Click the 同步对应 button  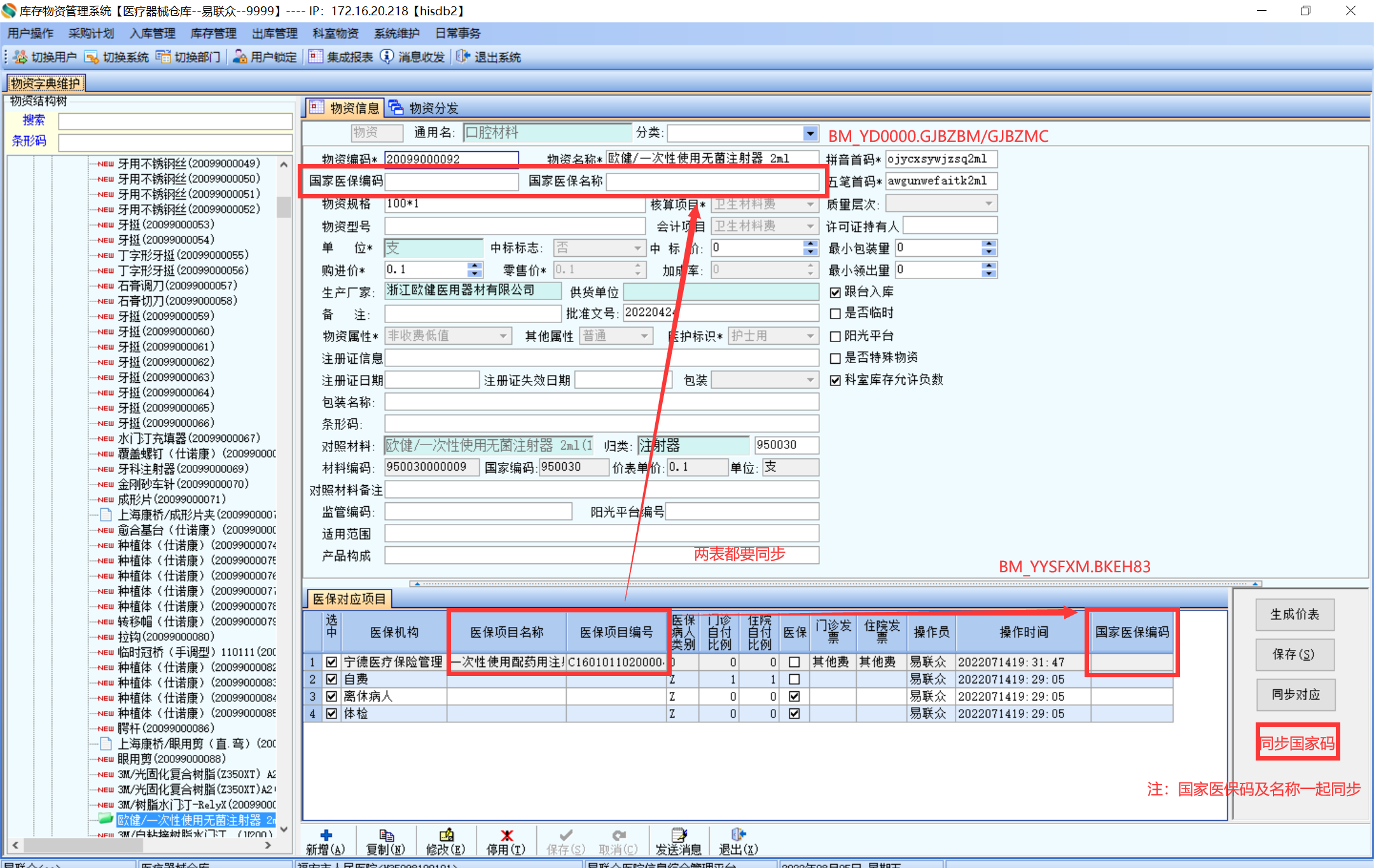click(1294, 694)
